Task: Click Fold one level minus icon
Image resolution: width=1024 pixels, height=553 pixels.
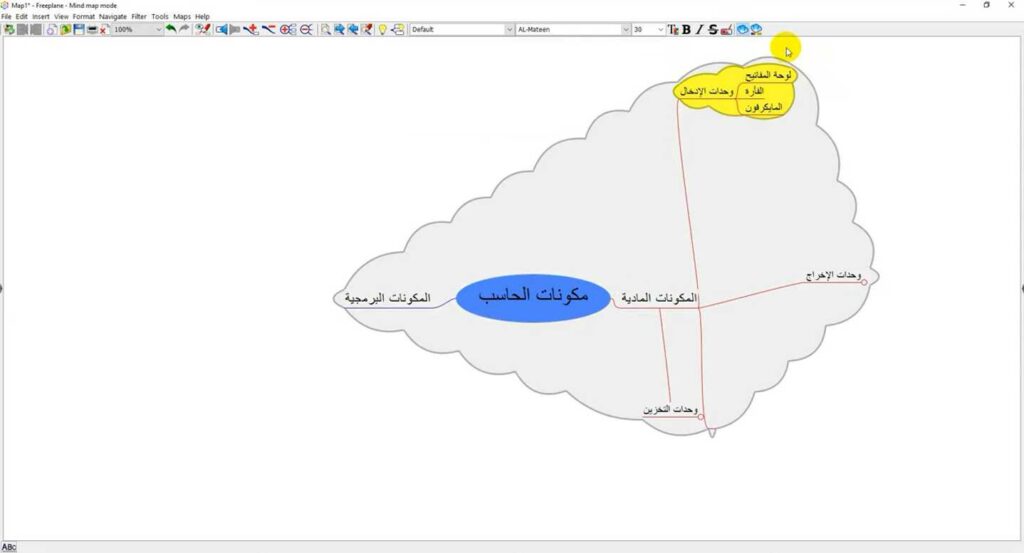Action: click(x=306, y=29)
